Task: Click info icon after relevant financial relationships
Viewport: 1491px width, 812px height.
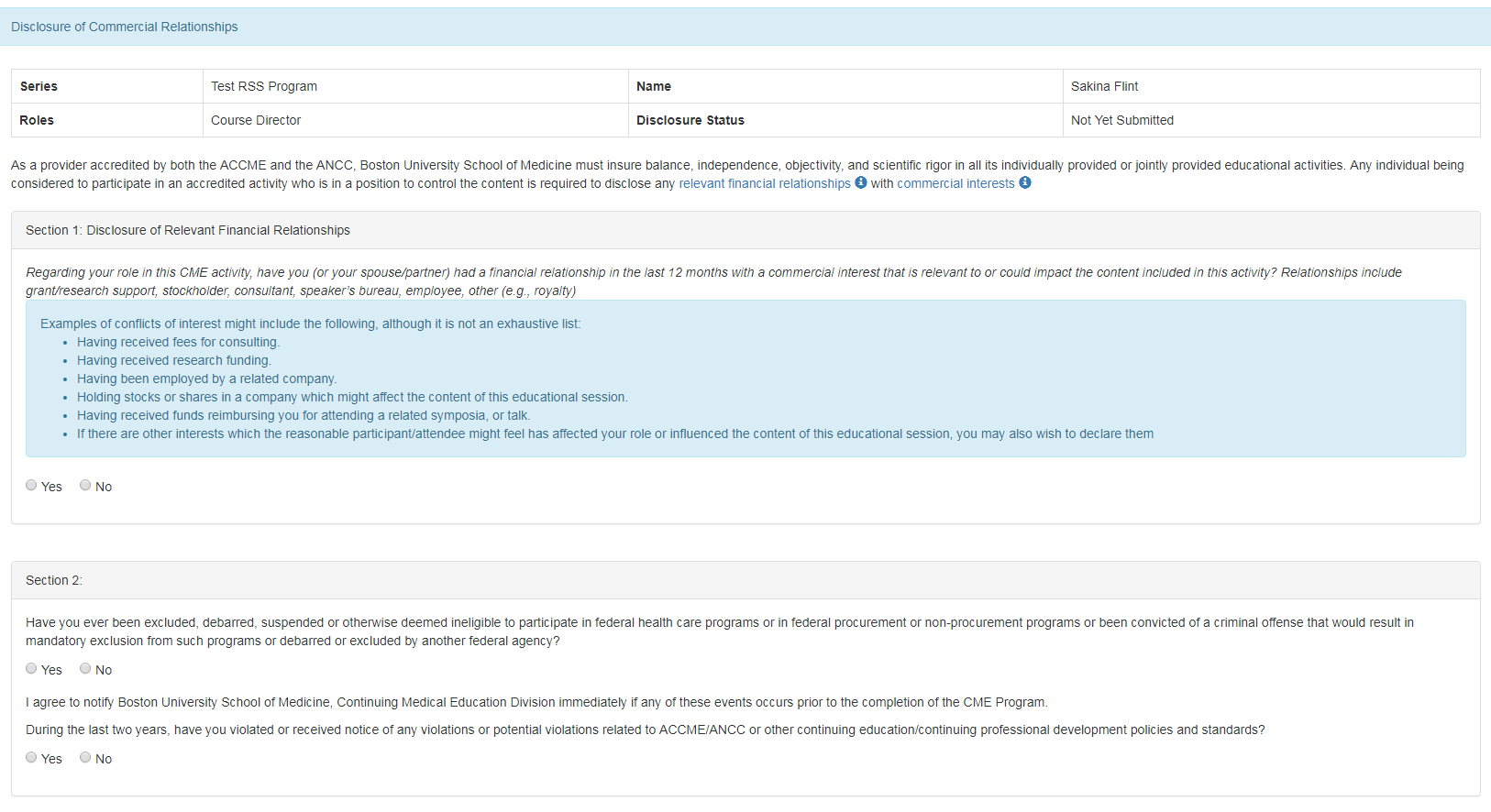Action: pos(861,182)
